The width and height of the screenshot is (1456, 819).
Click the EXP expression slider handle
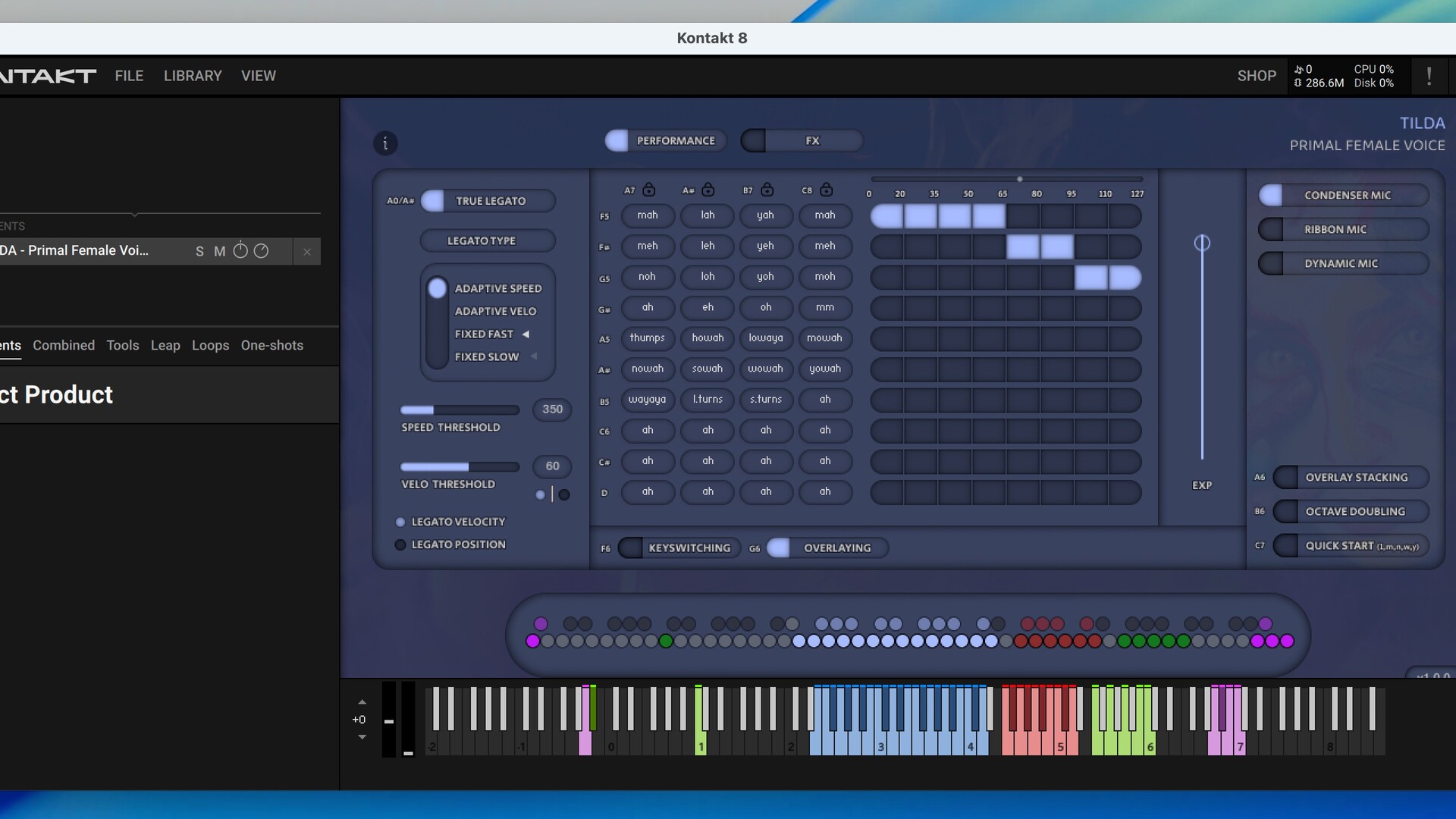1202,243
